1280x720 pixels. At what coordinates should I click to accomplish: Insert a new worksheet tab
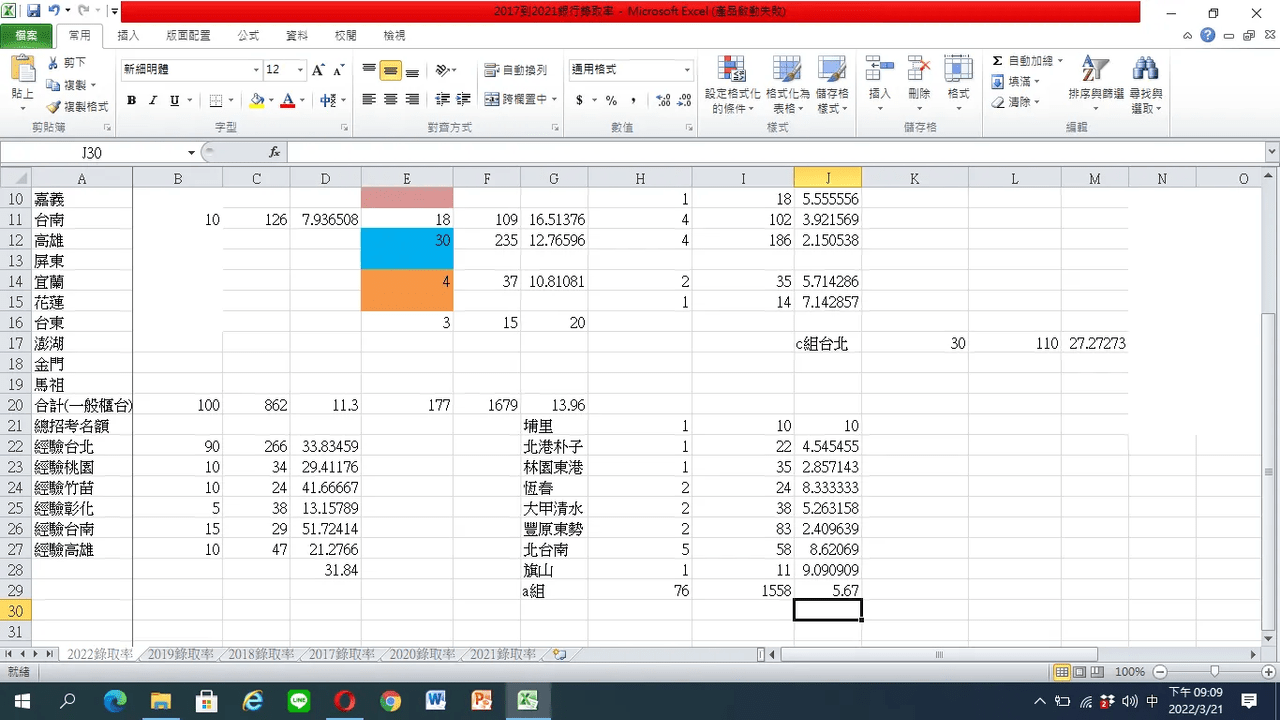(559, 654)
